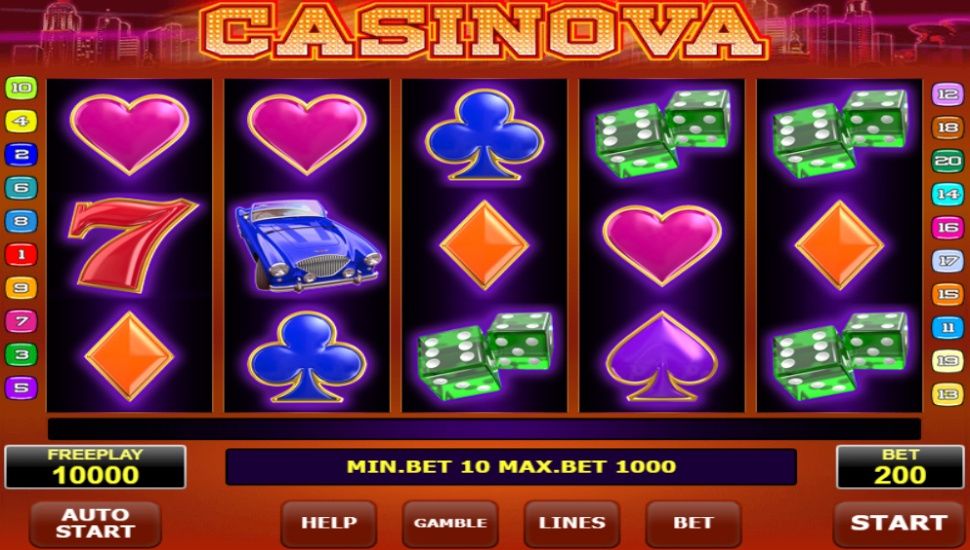Click the GAMBLE button
The height and width of the screenshot is (550, 970).
[450, 523]
